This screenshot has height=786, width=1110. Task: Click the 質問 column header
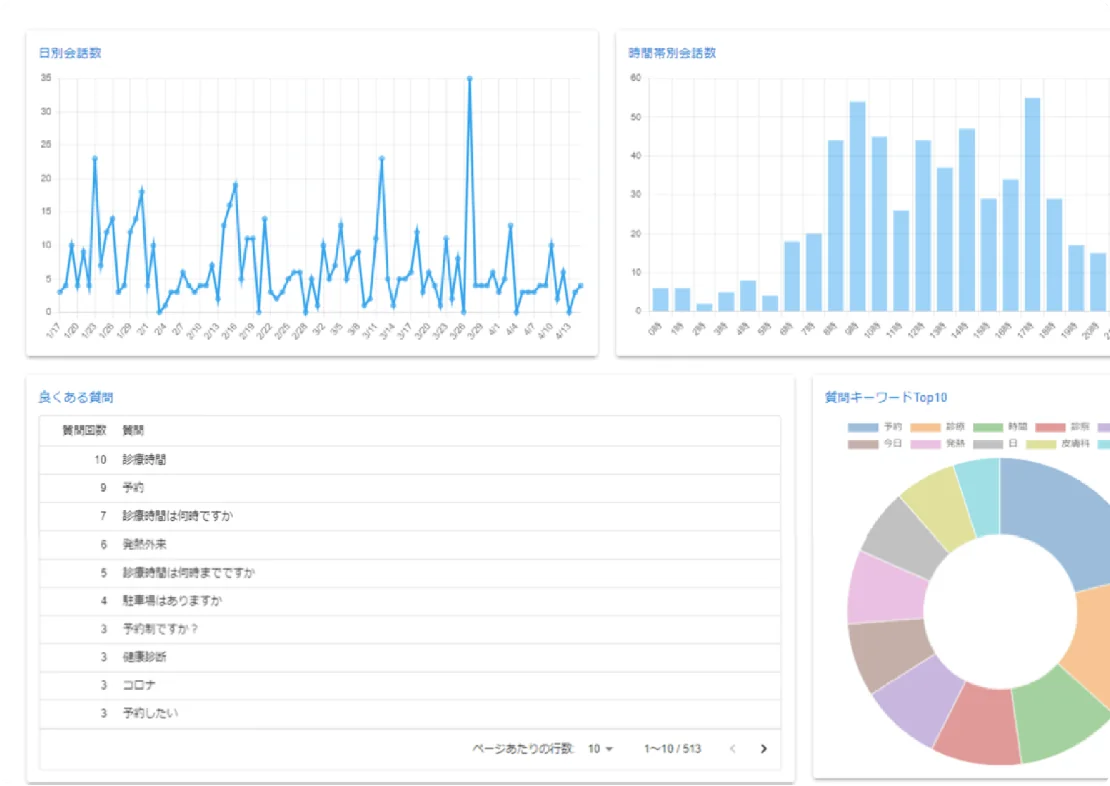pyautogui.click(x=133, y=430)
